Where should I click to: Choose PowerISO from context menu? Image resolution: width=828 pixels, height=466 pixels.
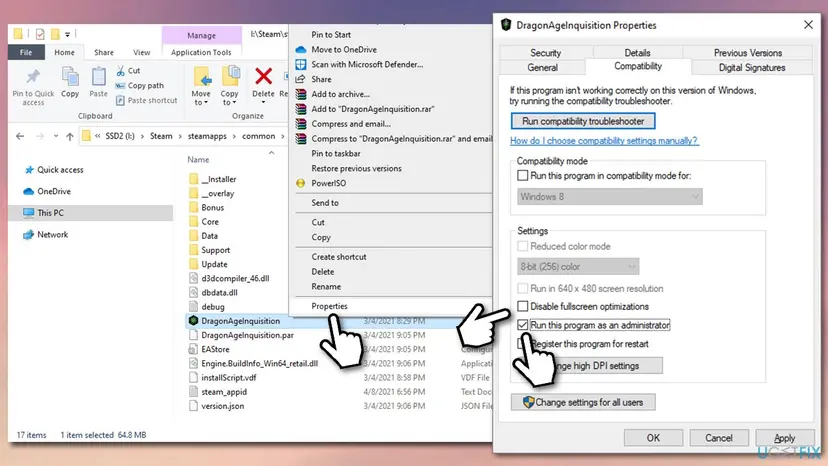tap(328, 183)
